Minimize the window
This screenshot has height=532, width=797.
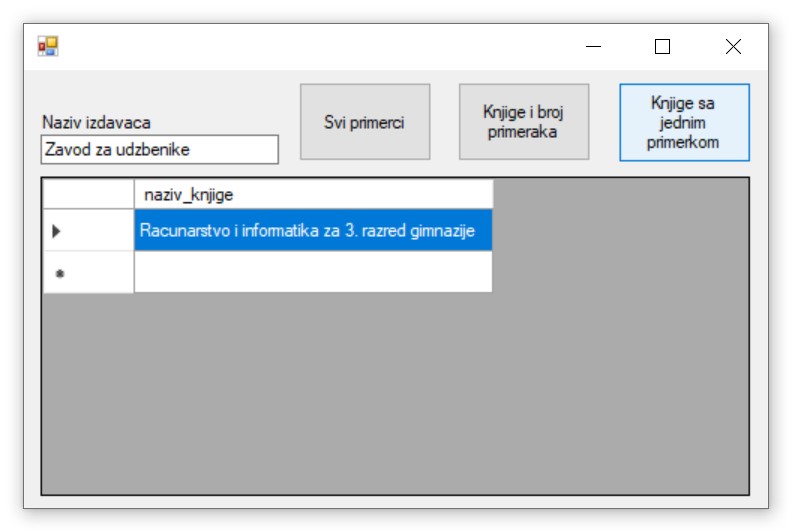click(x=594, y=46)
